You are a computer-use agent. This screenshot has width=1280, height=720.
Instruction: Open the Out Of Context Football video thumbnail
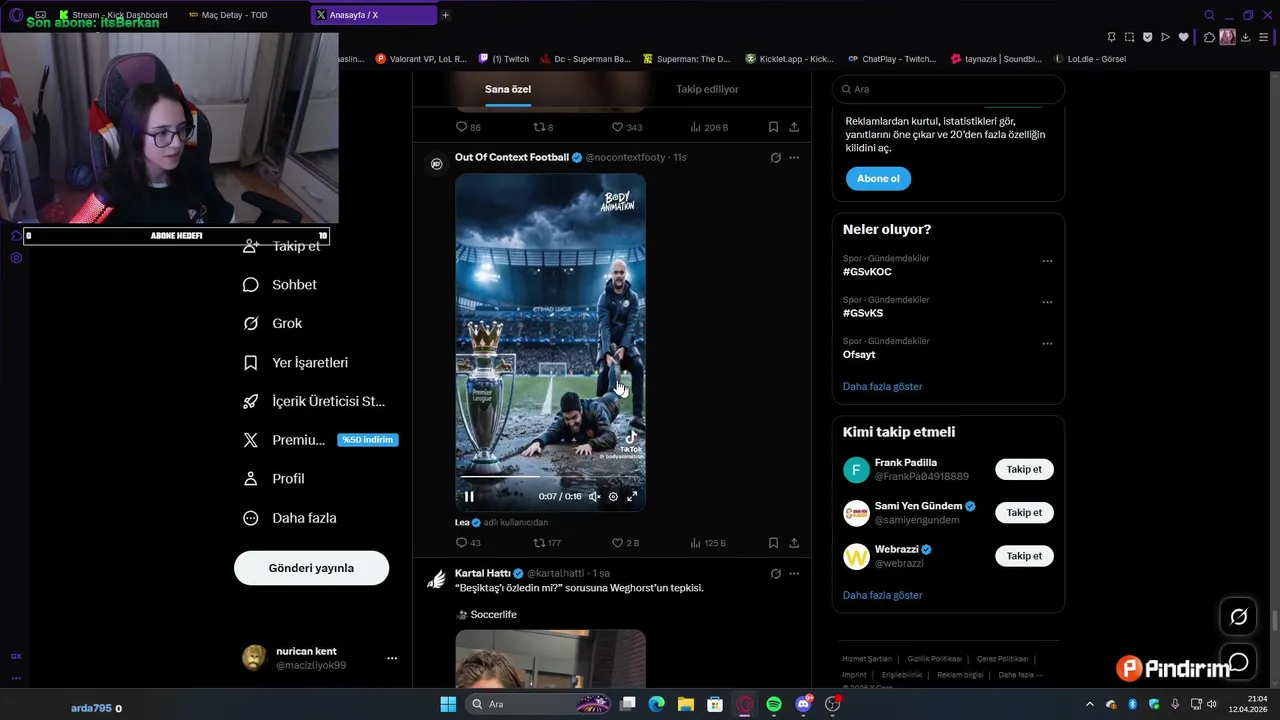point(550,342)
